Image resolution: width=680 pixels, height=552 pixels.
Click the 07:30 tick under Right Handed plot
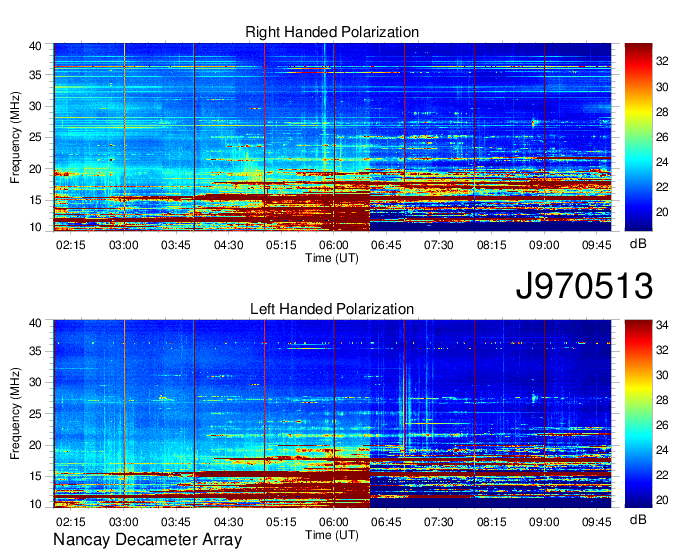(438, 245)
